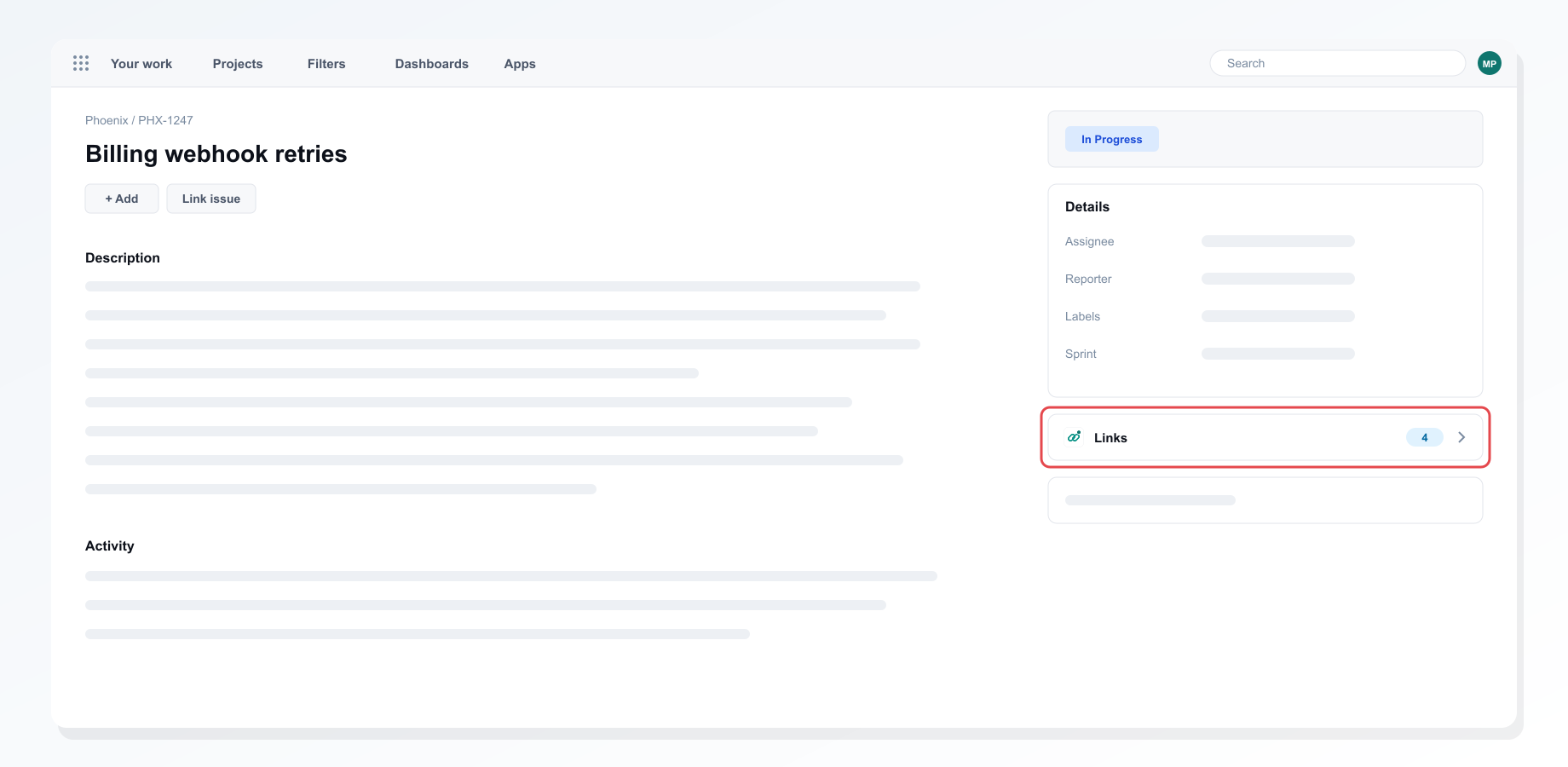This screenshot has height=767, width=1568.
Task: Expand the Links panel chevron
Action: tap(1461, 437)
